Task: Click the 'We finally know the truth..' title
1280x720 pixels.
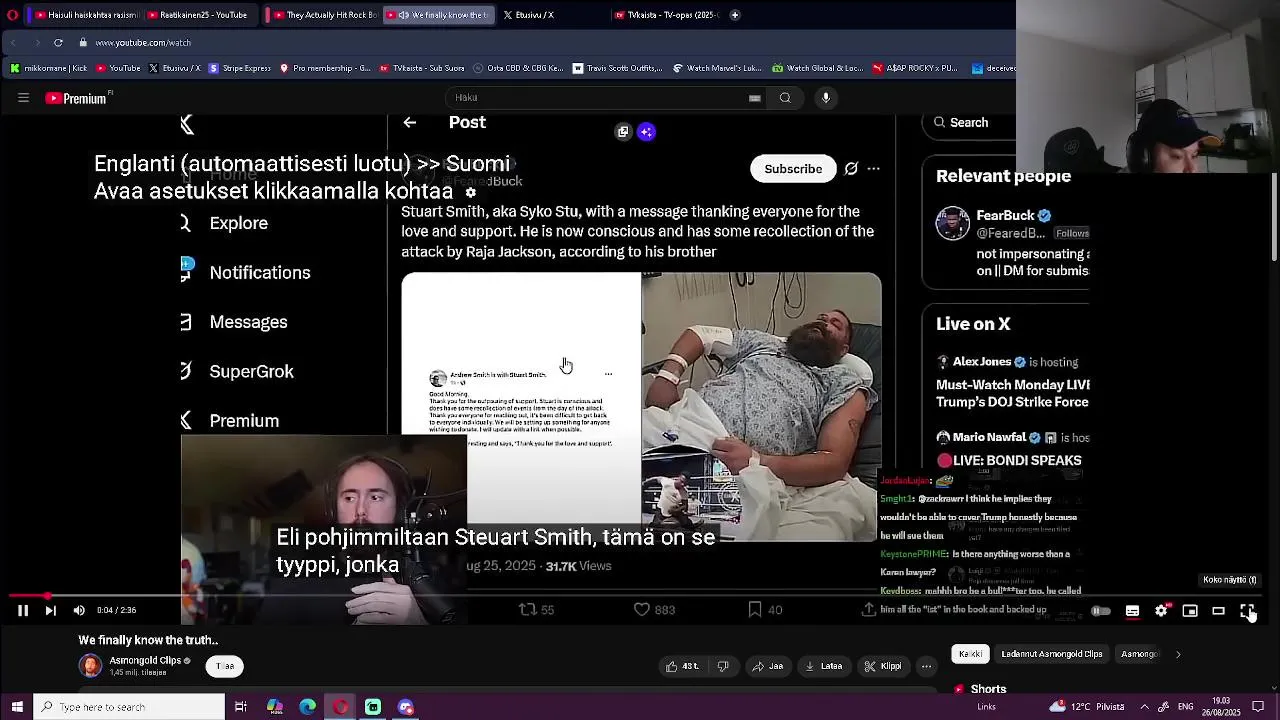Action: [148, 640]
